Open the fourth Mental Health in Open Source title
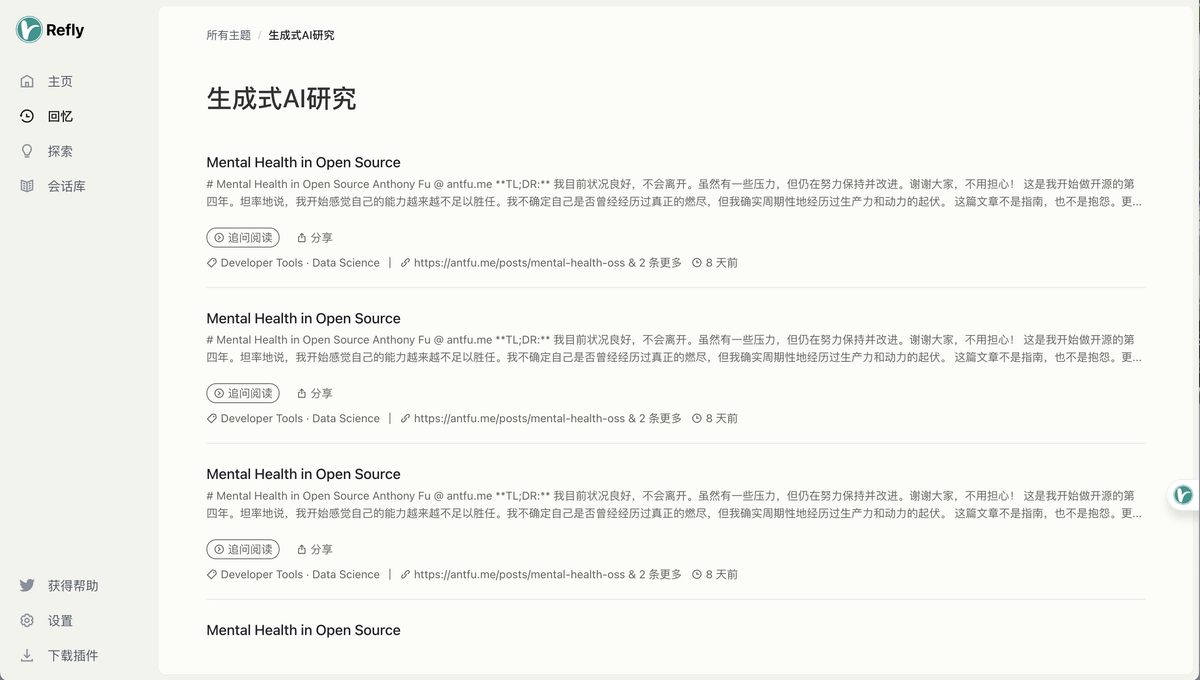The image size is (1200, 680). pos(303,630)
